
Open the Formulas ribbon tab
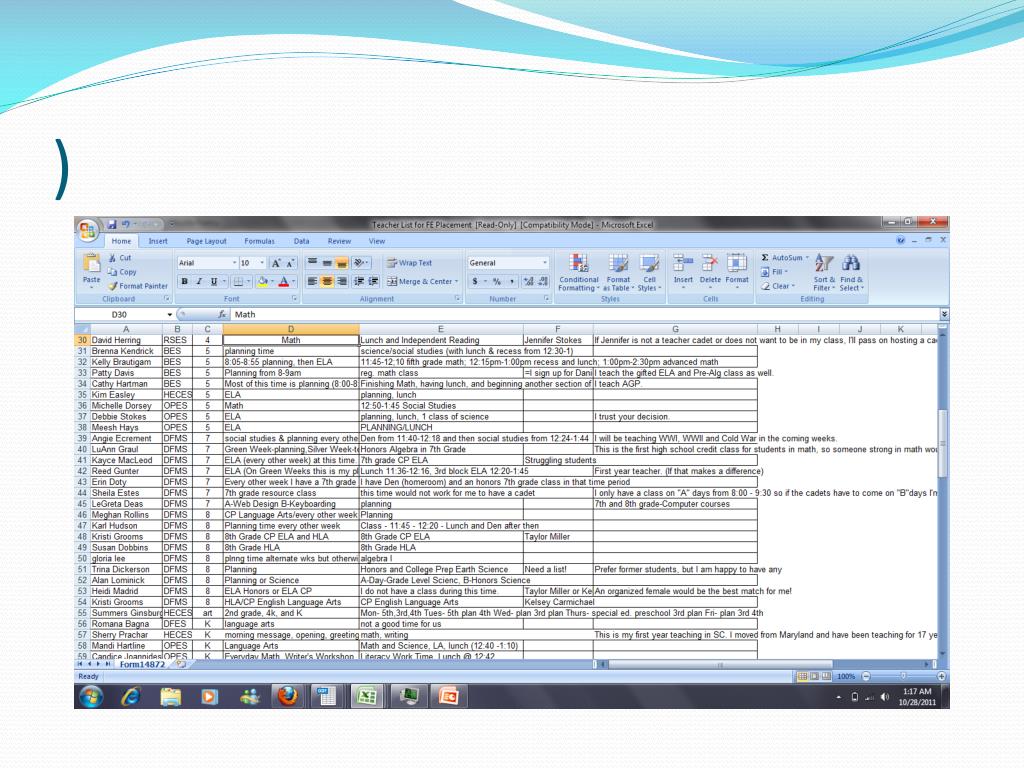(x=259, y=241)
